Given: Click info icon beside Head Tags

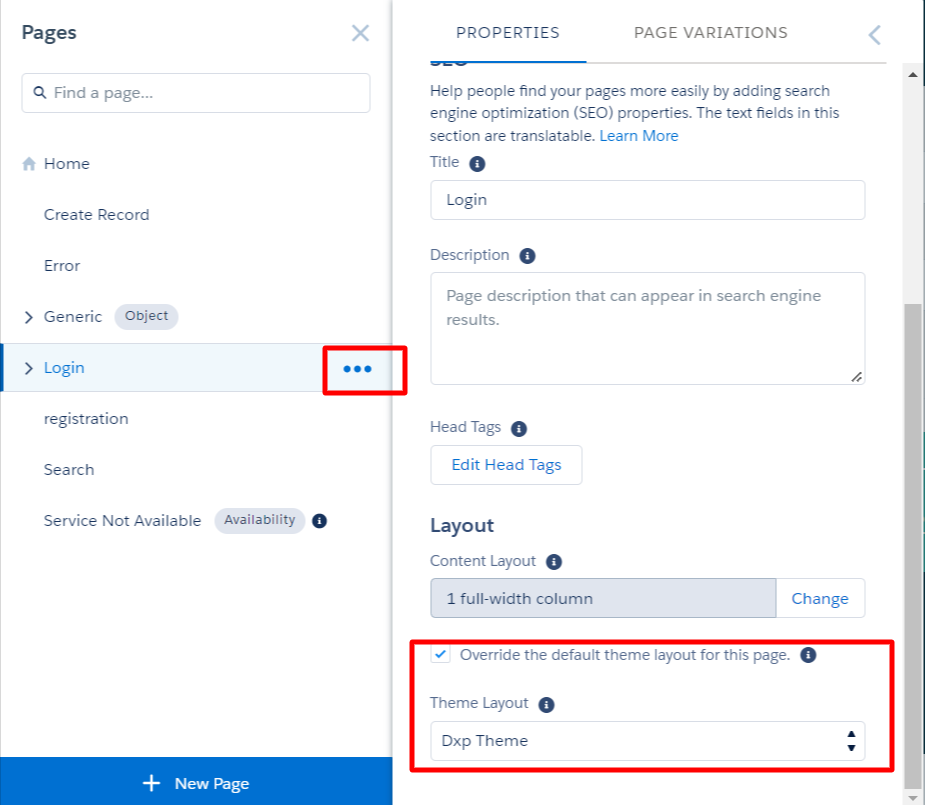Looking at the screenshot, I should [518, 428].
